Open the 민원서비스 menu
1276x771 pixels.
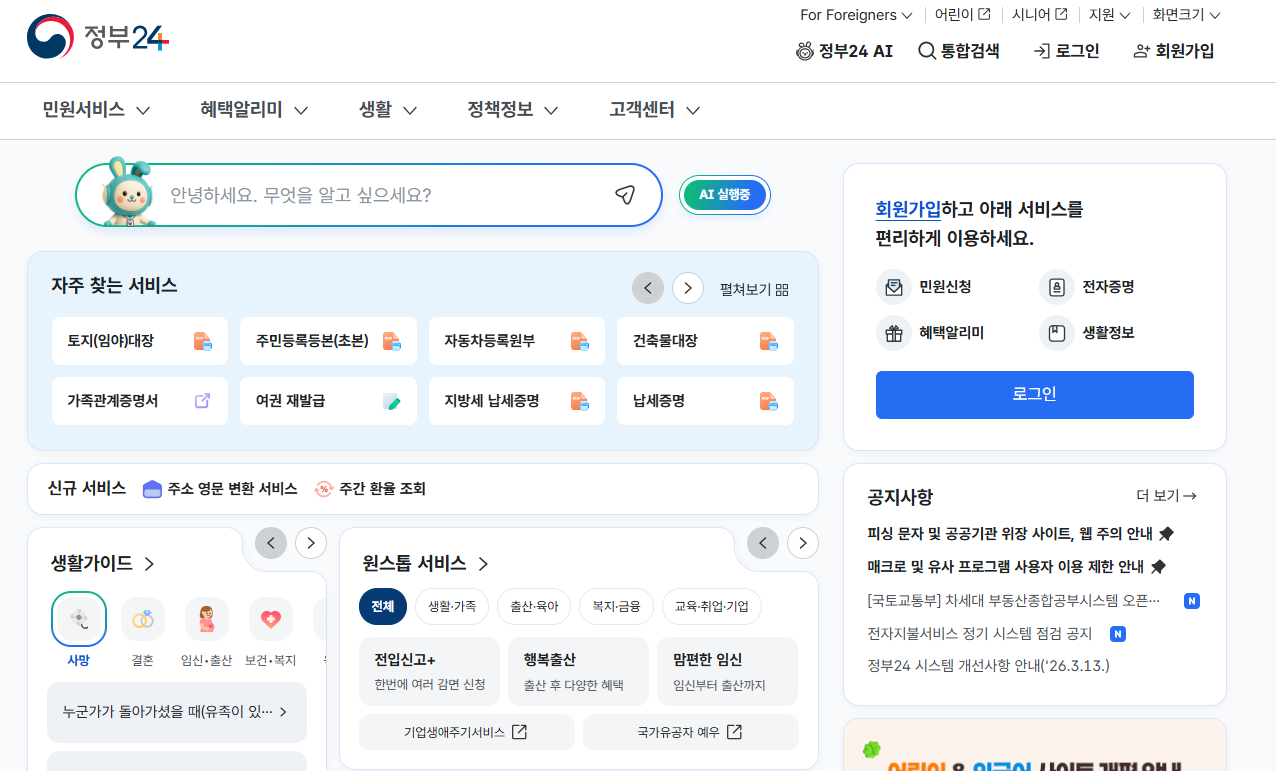[85, 110]
